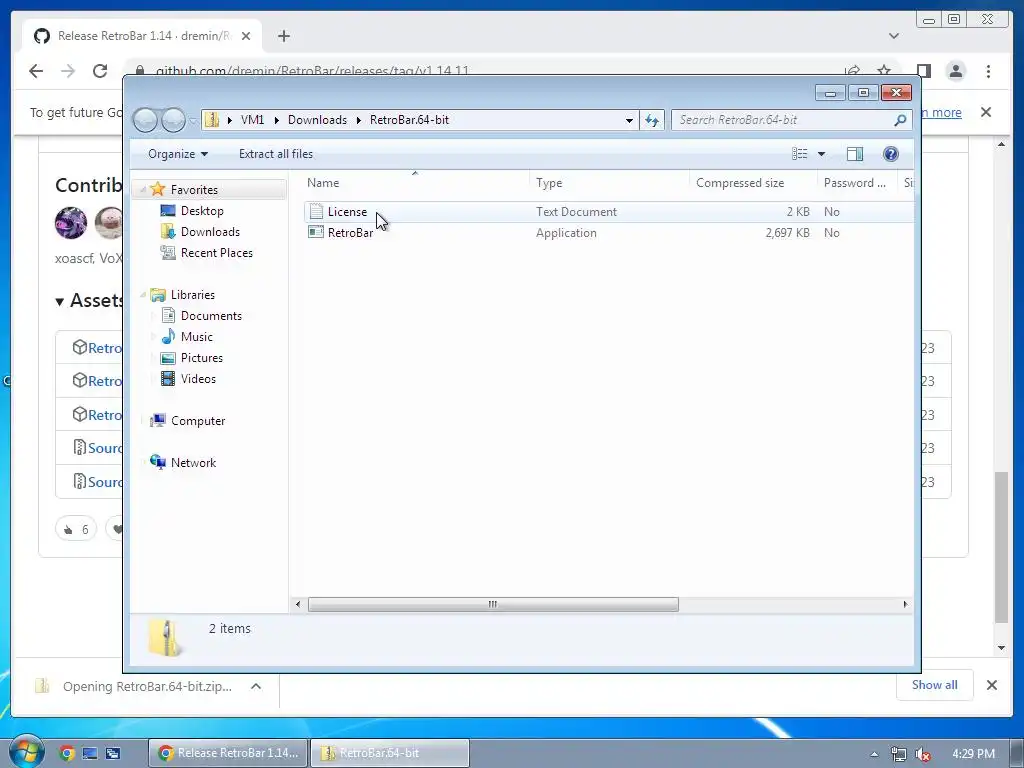Click Show all downloads button
This screenshot has width=1024, height=768.
[x=935, y=685]
